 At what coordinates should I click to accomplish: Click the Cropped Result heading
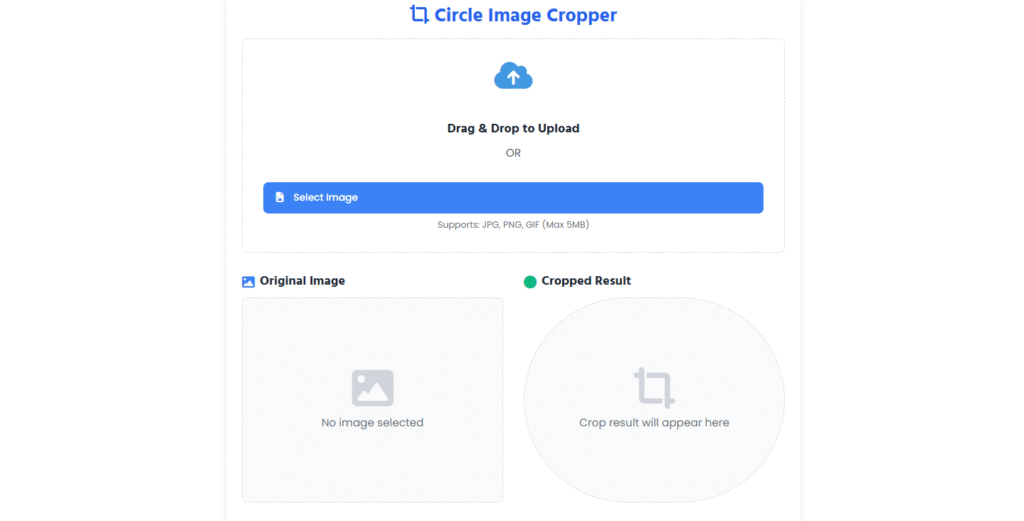pyautogui.click(x=586, y=281)
